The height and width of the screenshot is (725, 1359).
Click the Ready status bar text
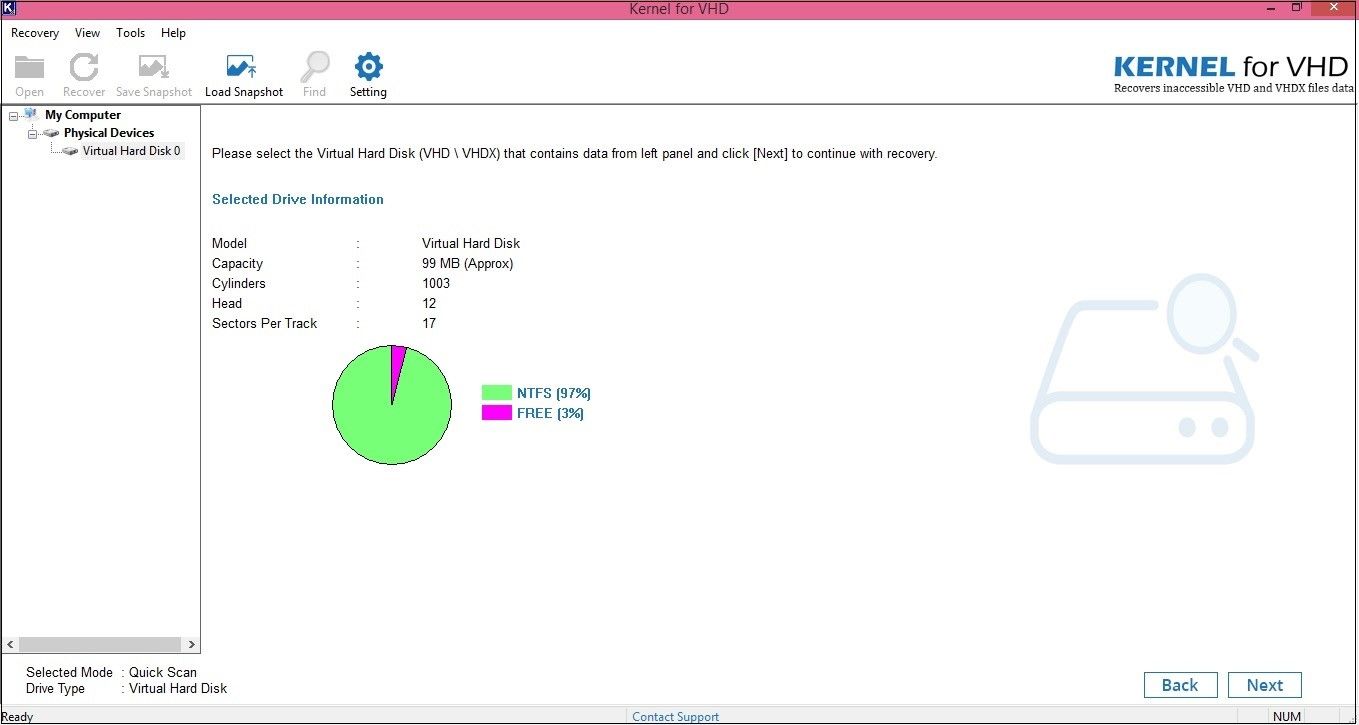17,716
